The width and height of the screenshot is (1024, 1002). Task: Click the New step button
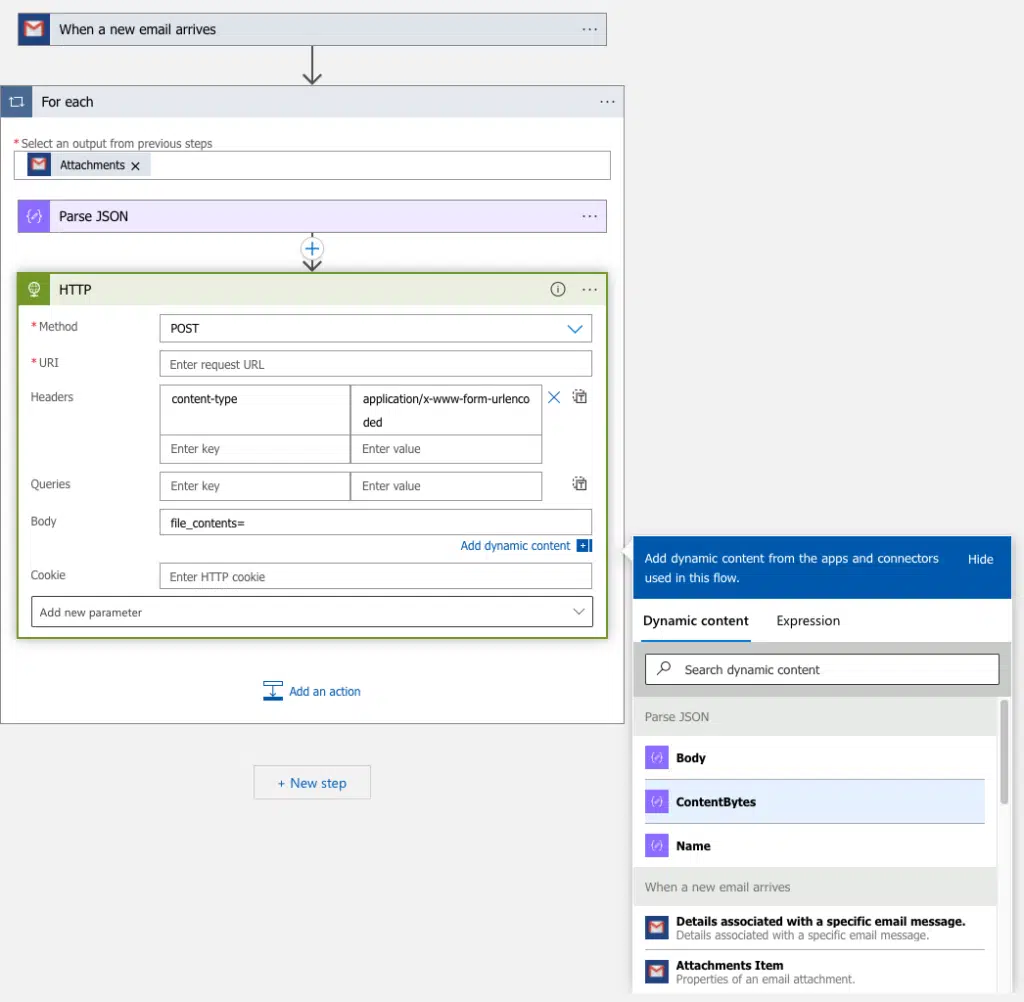tap(312, 783)
